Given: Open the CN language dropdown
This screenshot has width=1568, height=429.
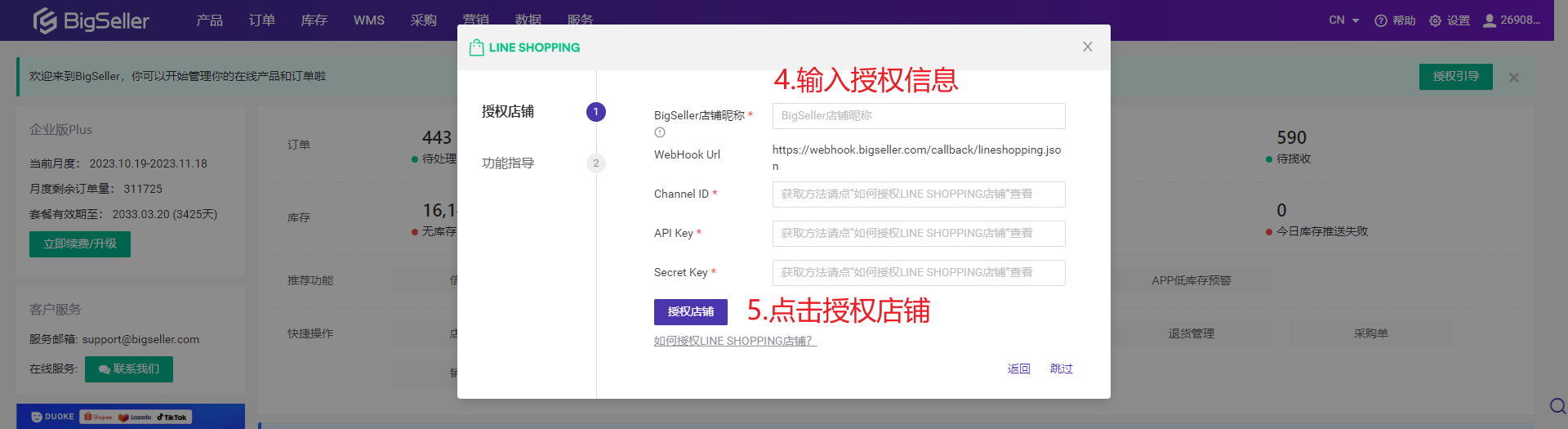Looking at the screenshot, I should [x=1344, y=20].
